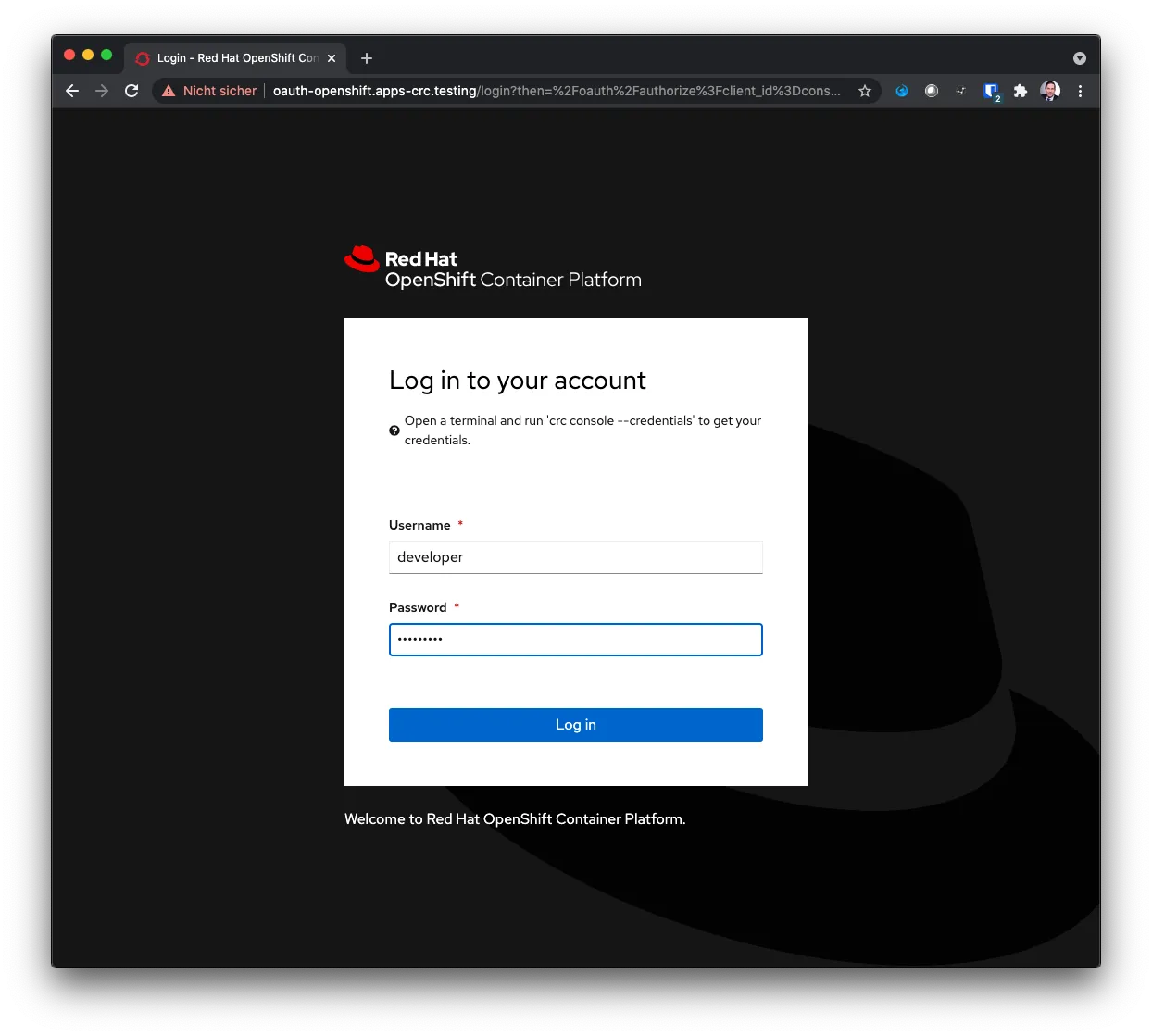
Task: Open the Chrome profile avatar
Action: 1050,91
